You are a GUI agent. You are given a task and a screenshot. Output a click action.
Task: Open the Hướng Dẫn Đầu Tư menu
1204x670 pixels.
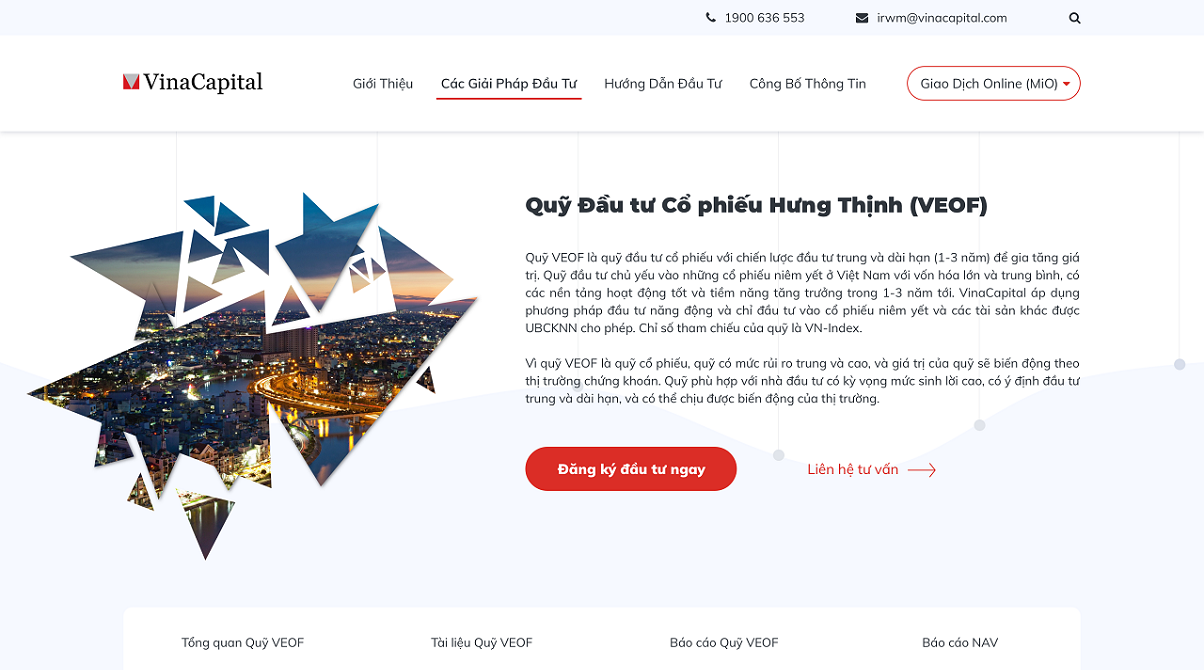(x=663, y=84)
